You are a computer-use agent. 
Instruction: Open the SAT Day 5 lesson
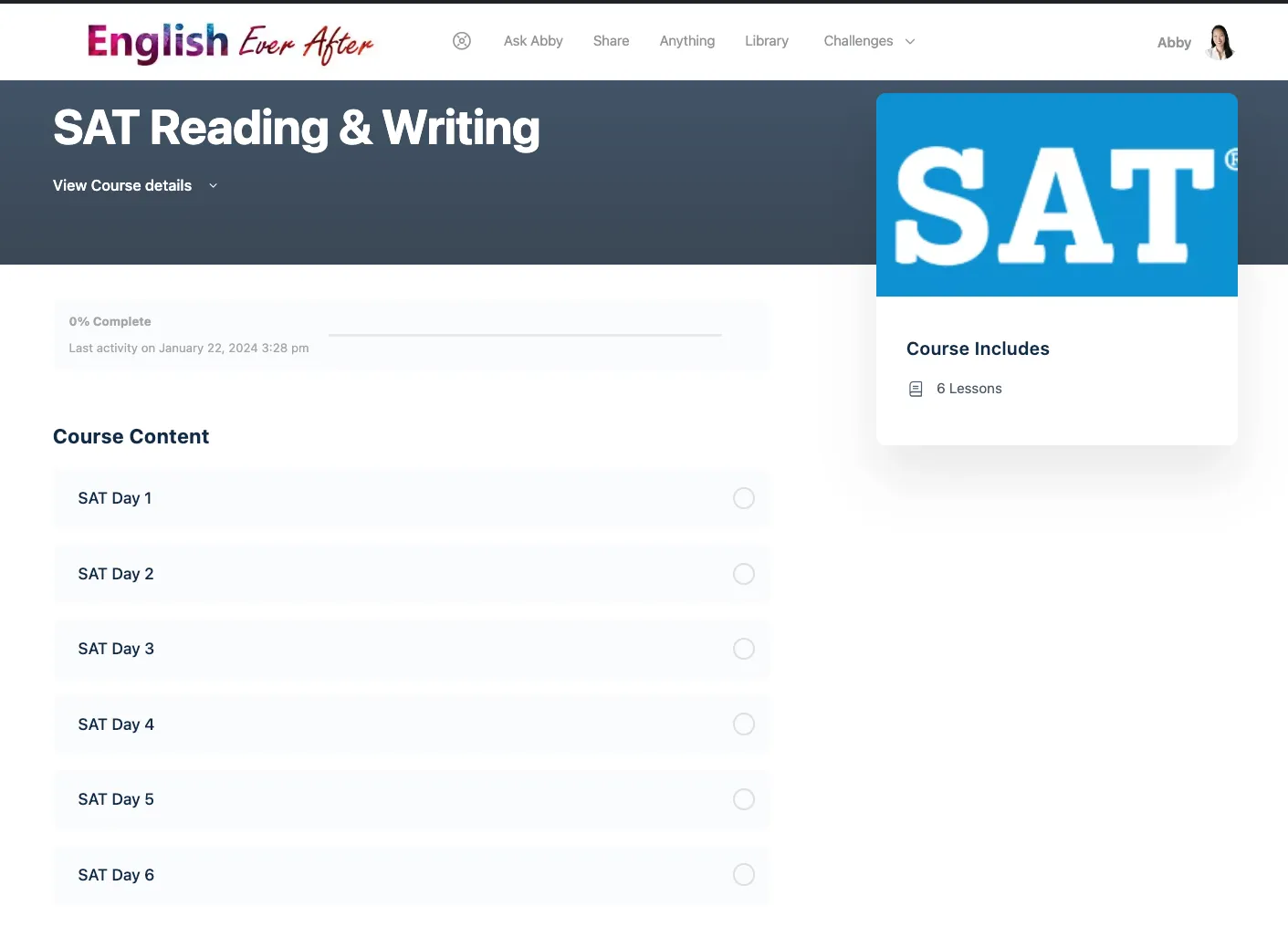pyautogui.click(x=116, y=799)
